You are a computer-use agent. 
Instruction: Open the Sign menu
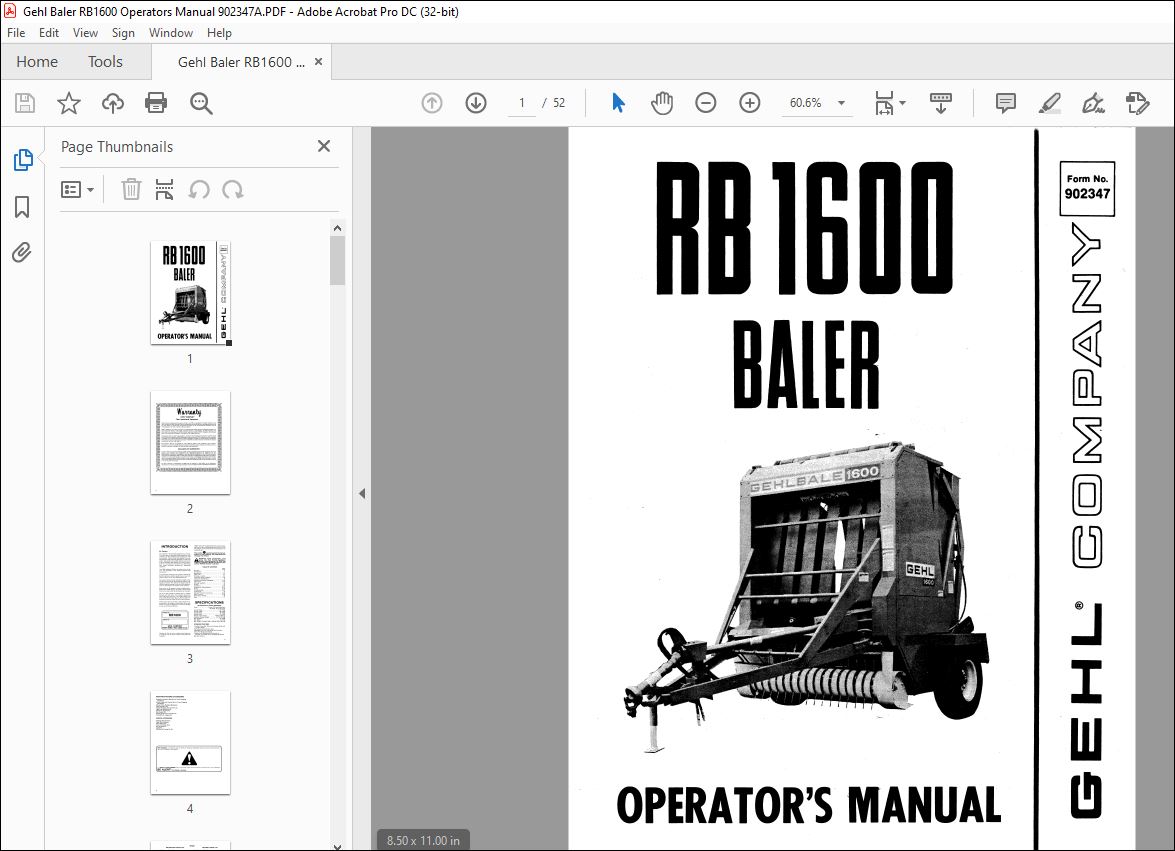124,33
